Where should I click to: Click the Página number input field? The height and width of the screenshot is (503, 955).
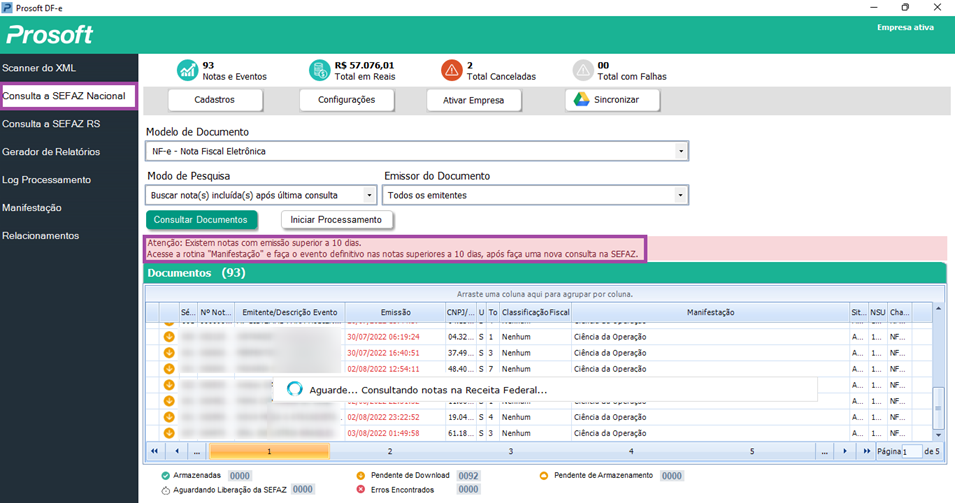click(911, 452)
